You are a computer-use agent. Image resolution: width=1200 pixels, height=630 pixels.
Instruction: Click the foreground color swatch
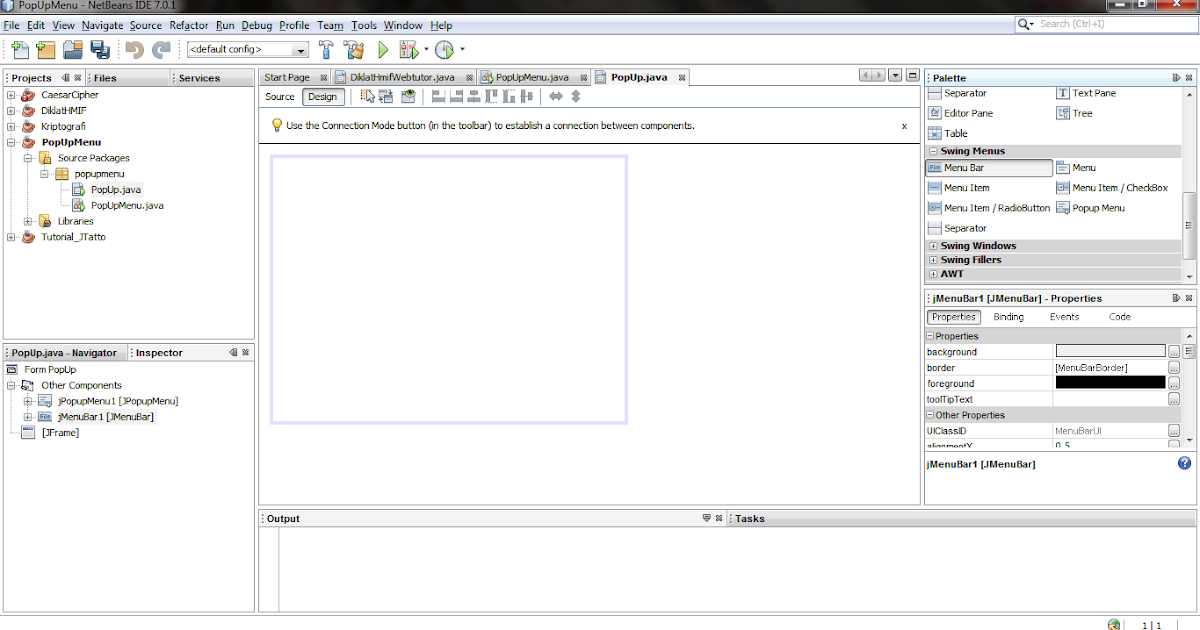click(1110, 383)
